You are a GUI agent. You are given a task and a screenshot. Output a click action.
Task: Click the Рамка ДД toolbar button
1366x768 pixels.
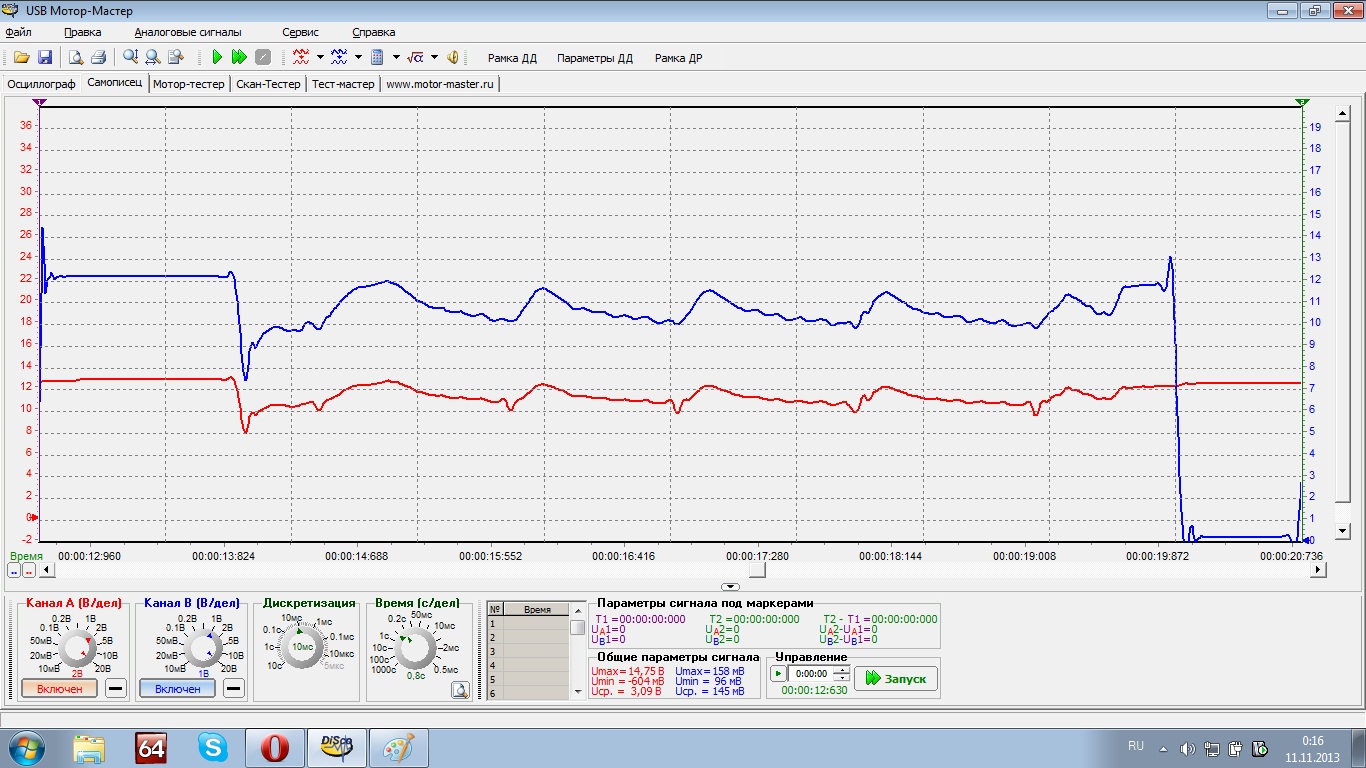coord(512,58)
